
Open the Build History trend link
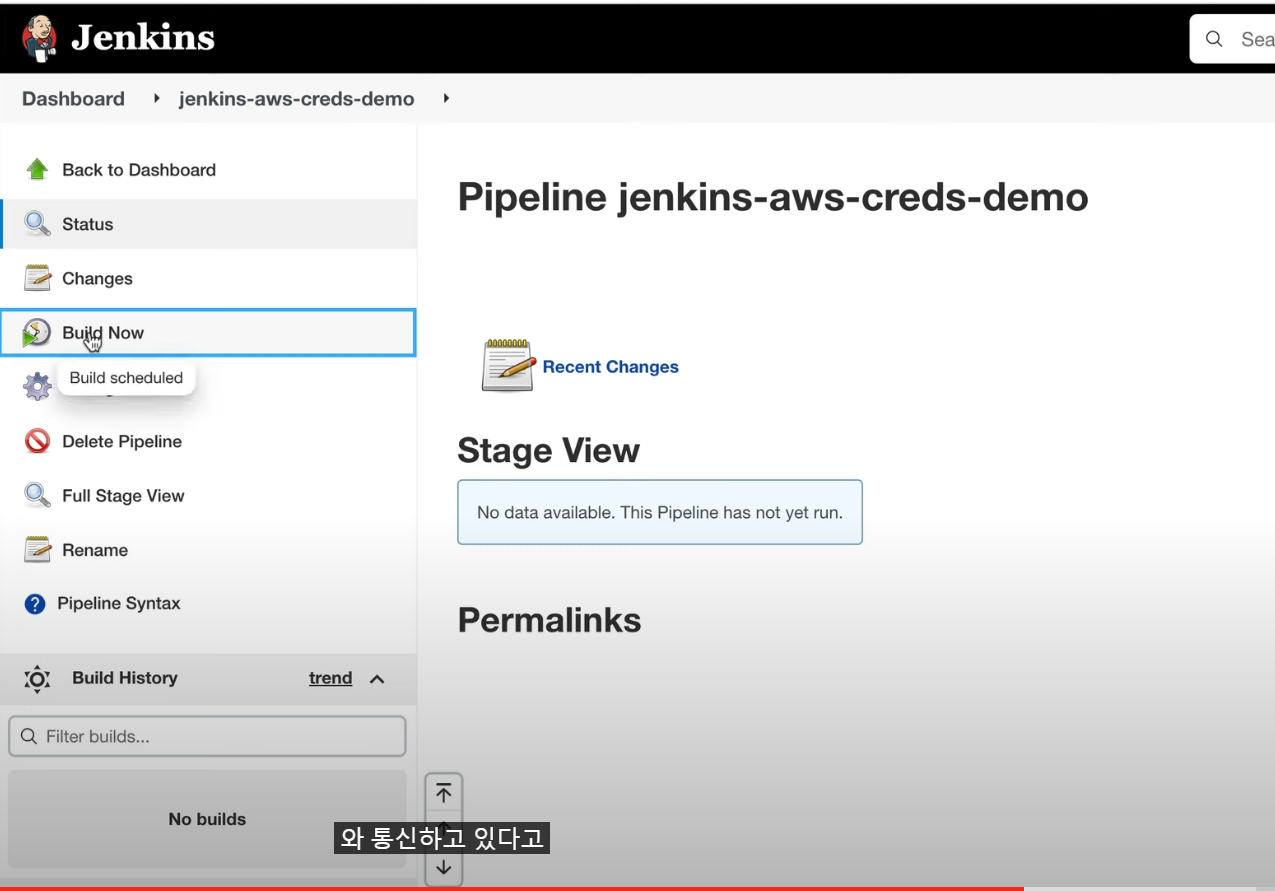click(330, 678)
